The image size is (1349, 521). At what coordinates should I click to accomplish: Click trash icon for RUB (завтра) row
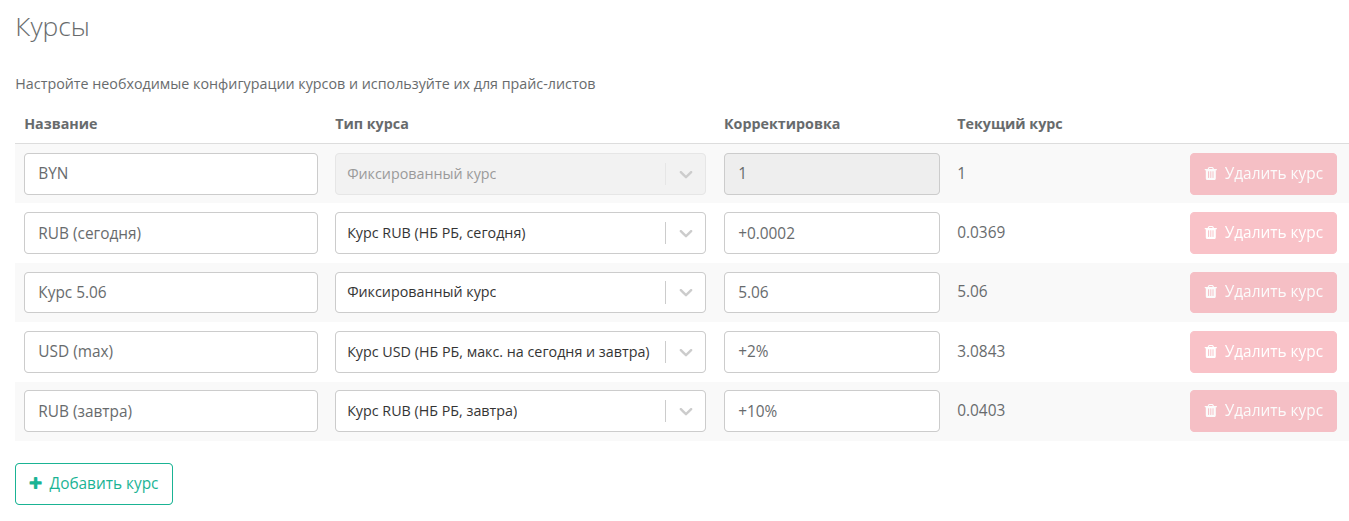click(1210, 411)
